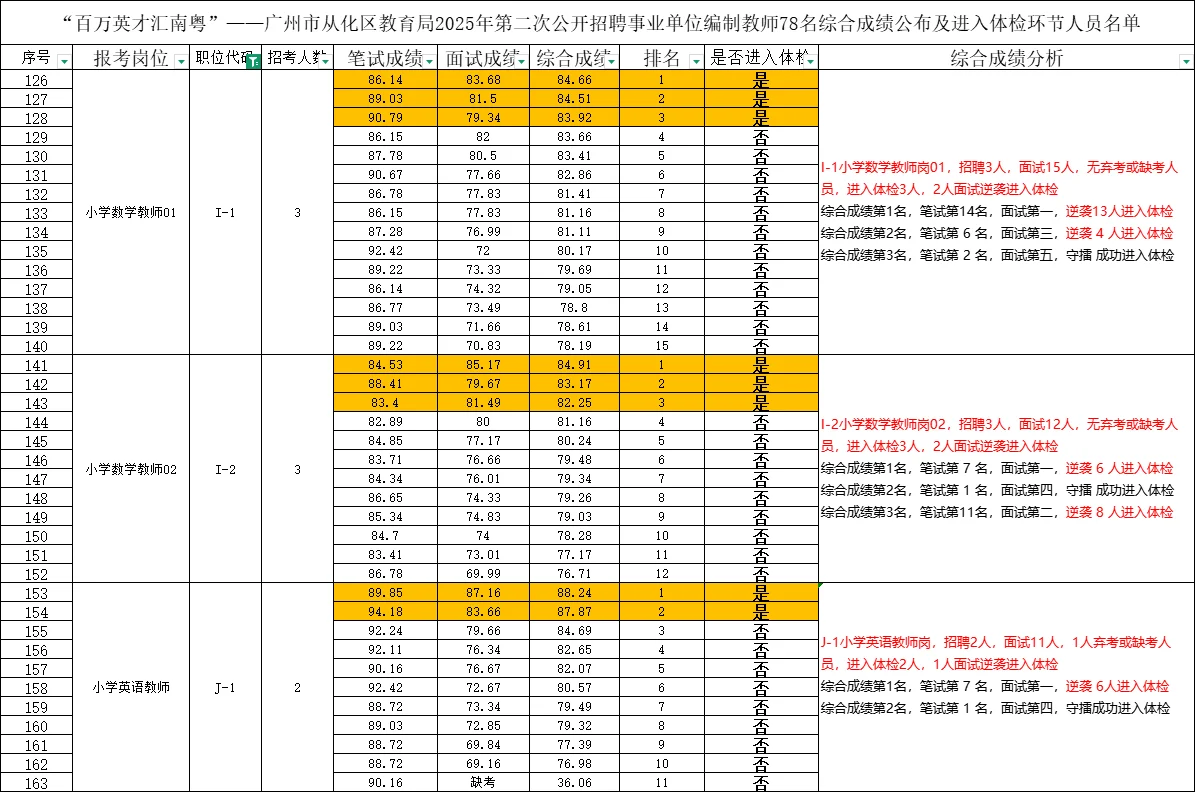Open the 笔试成绩 column filter dropdown
Image resolution: width=1195 pixels, height=792 pixels.
coord(430,61)
